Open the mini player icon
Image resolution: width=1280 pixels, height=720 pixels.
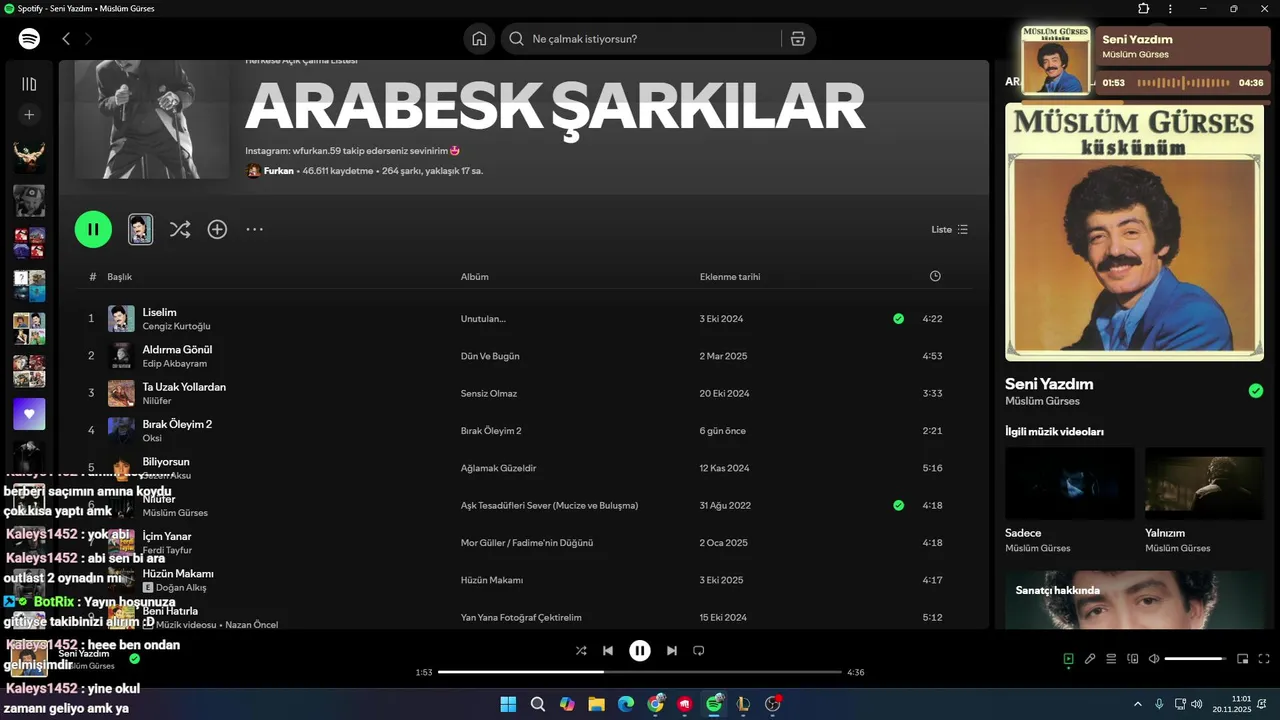(1243, 659)
